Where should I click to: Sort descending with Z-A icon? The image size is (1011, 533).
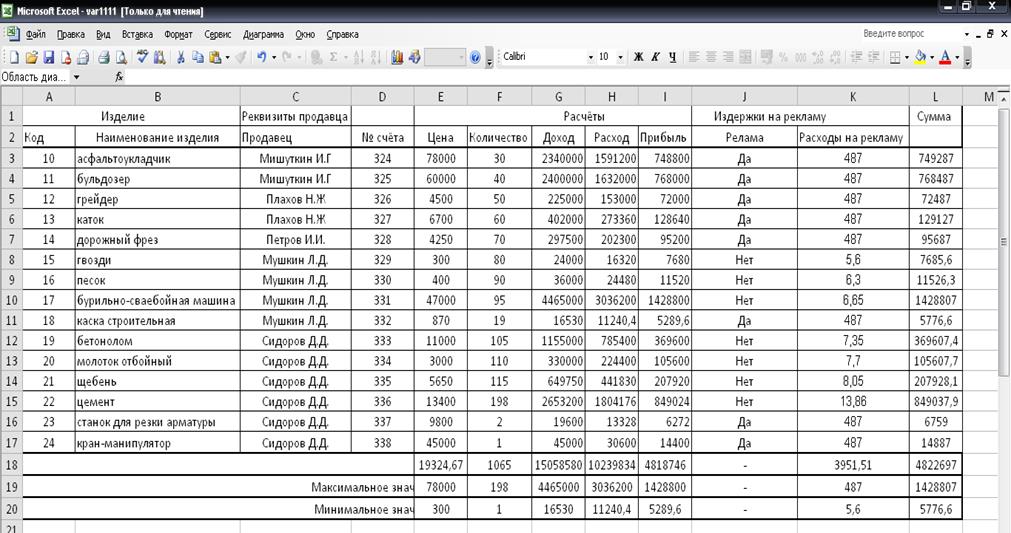point(377,57)
